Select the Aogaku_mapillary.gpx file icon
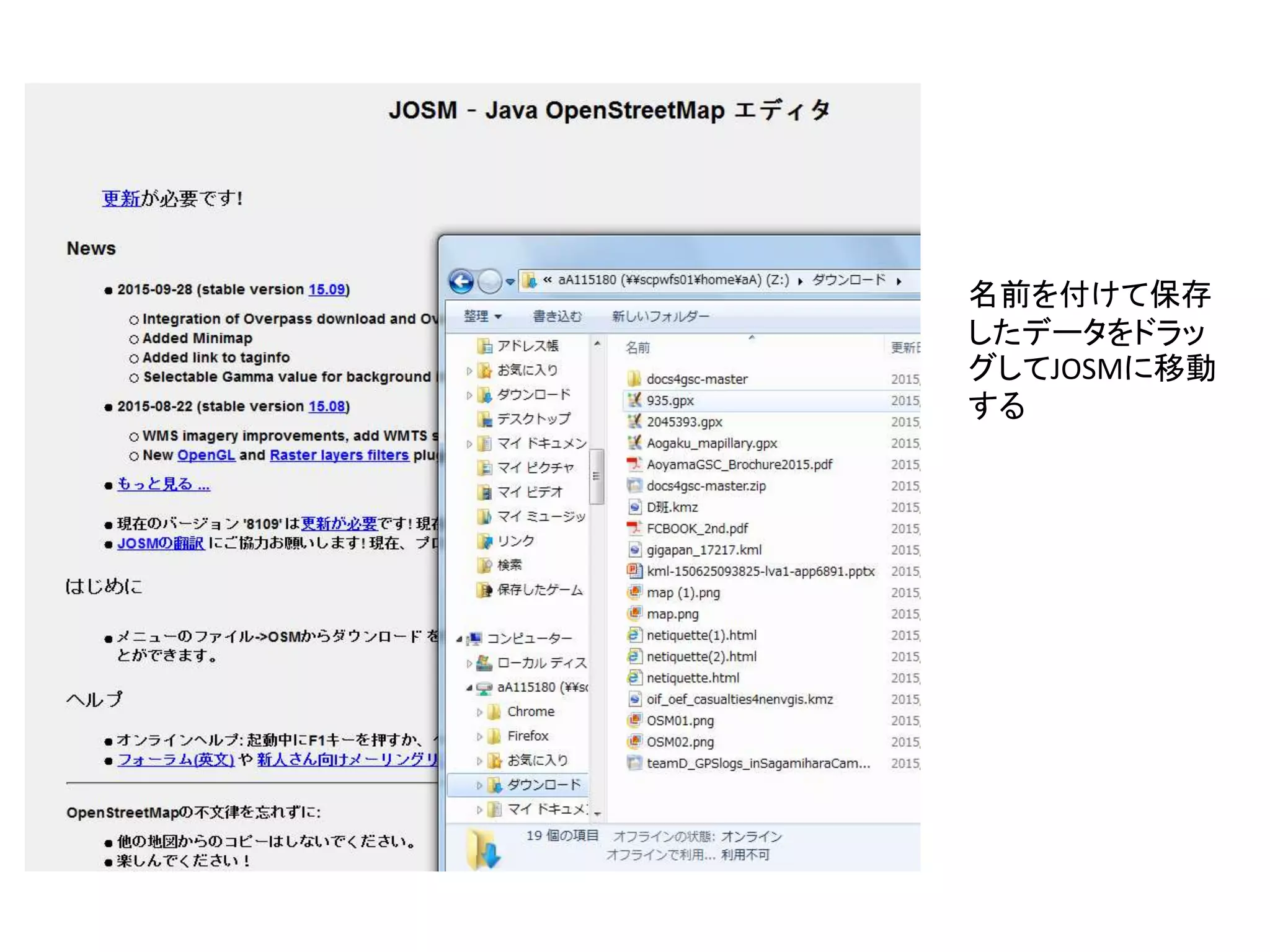Image resolution: width=1270 pixels, height=952 pixels. pyautogui.click(x=634, y=443)
